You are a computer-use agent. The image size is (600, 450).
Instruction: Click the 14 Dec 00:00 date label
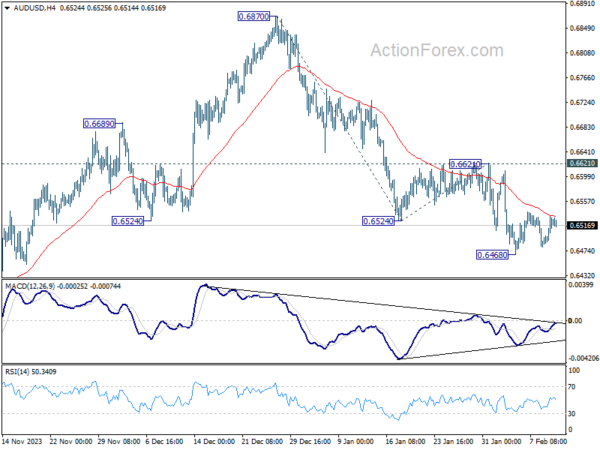point(214,441)
